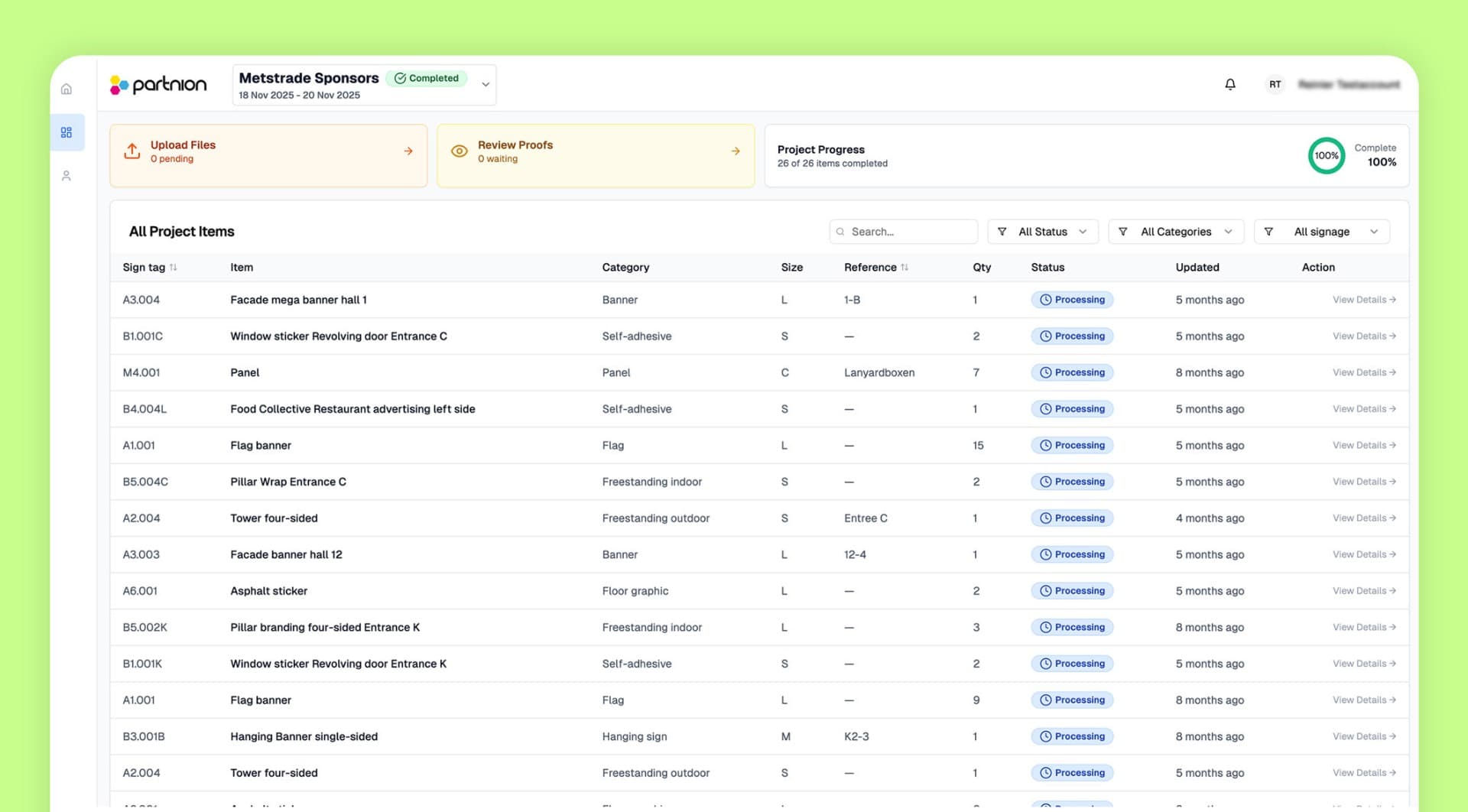Click sign tag A6.001
The height and width of the screenshot is (812, 1468).
140,591
